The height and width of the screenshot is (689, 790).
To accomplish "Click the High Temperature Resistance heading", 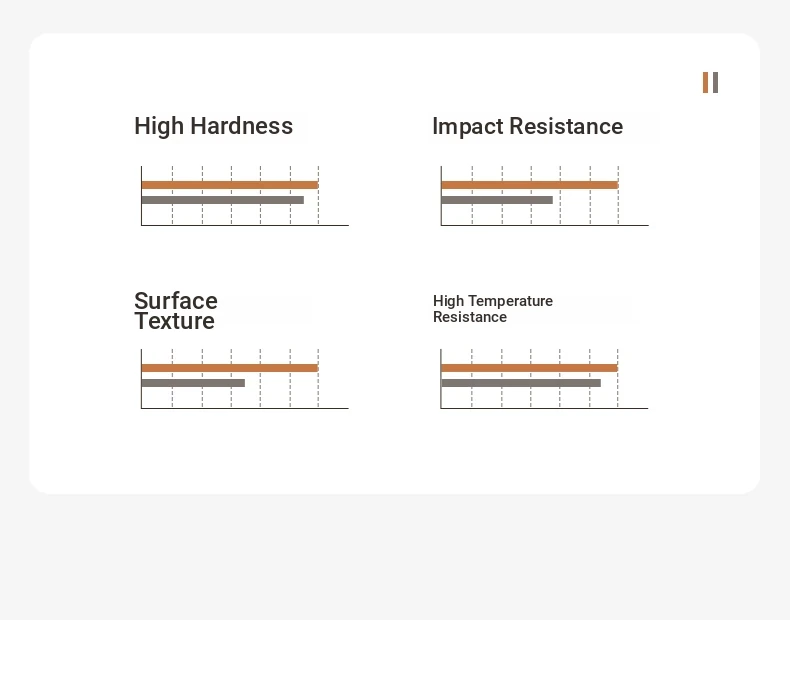I will [x=493, y=309].
